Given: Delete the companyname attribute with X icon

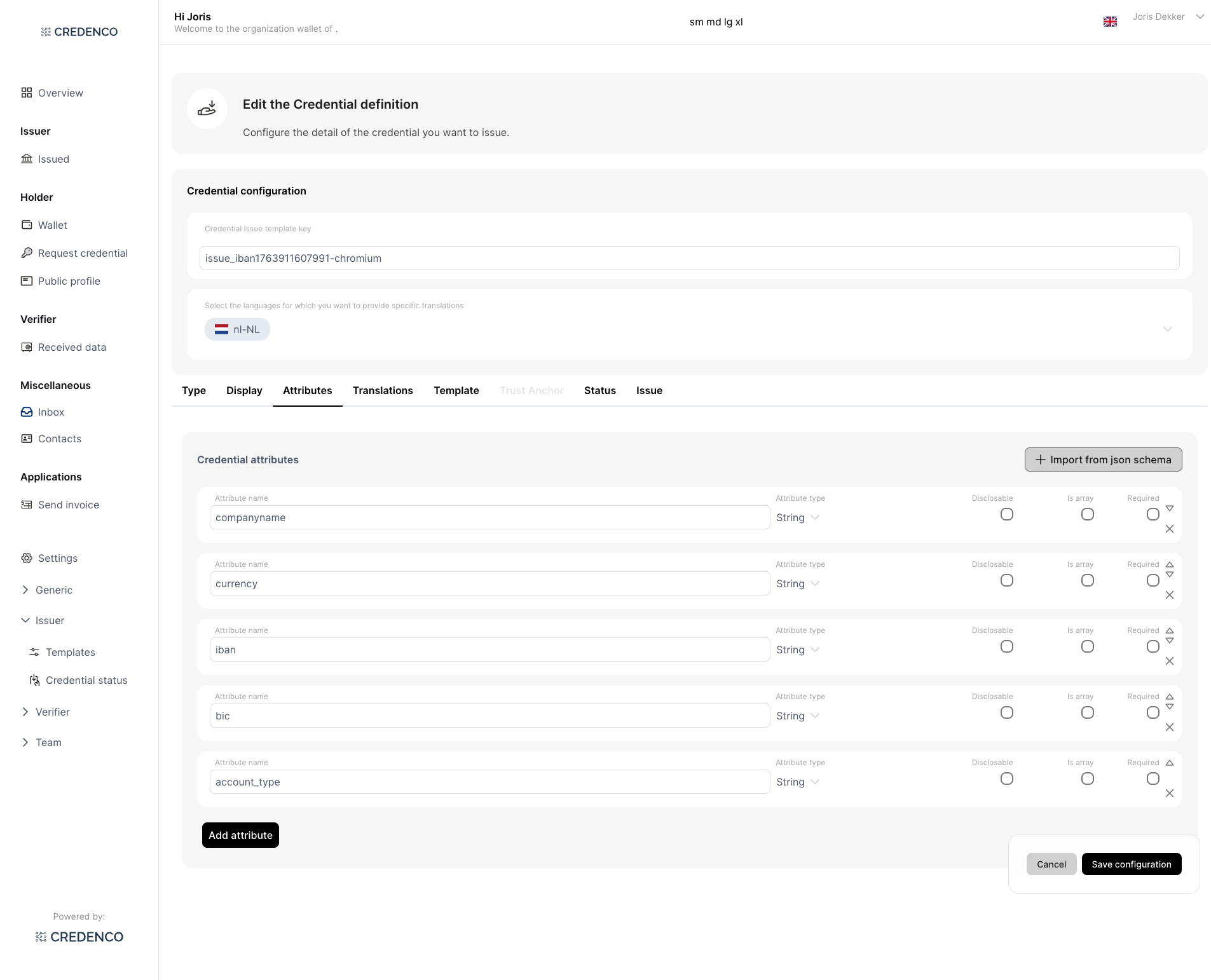Looking at the screenshot, I should [x=1169, y=529].
